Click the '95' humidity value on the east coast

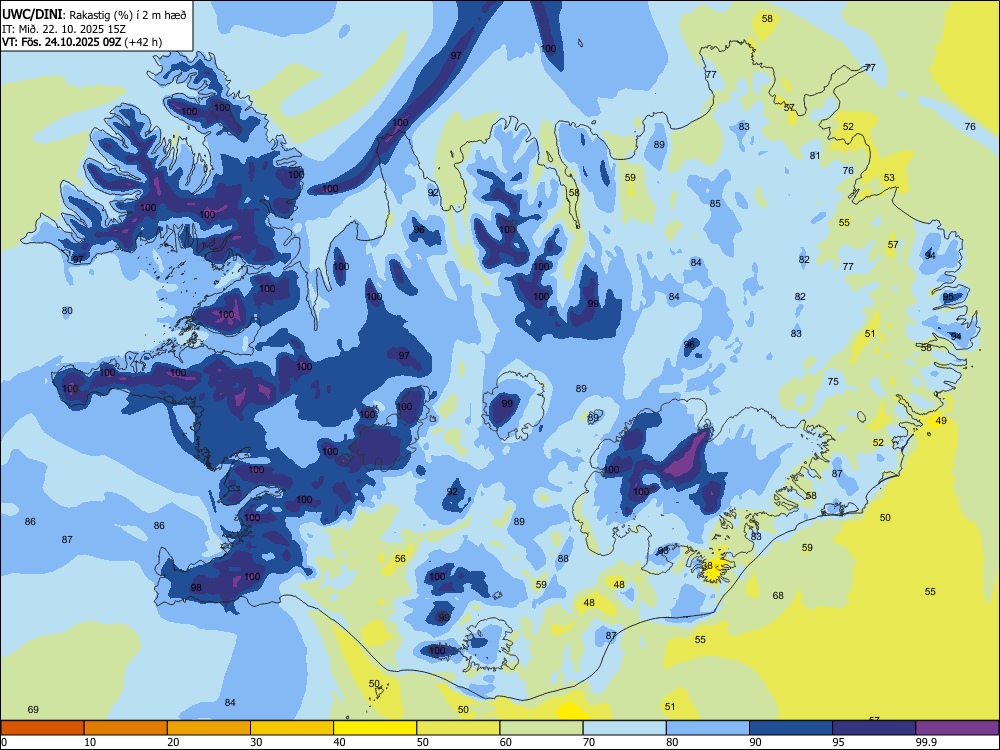[948, 297]
